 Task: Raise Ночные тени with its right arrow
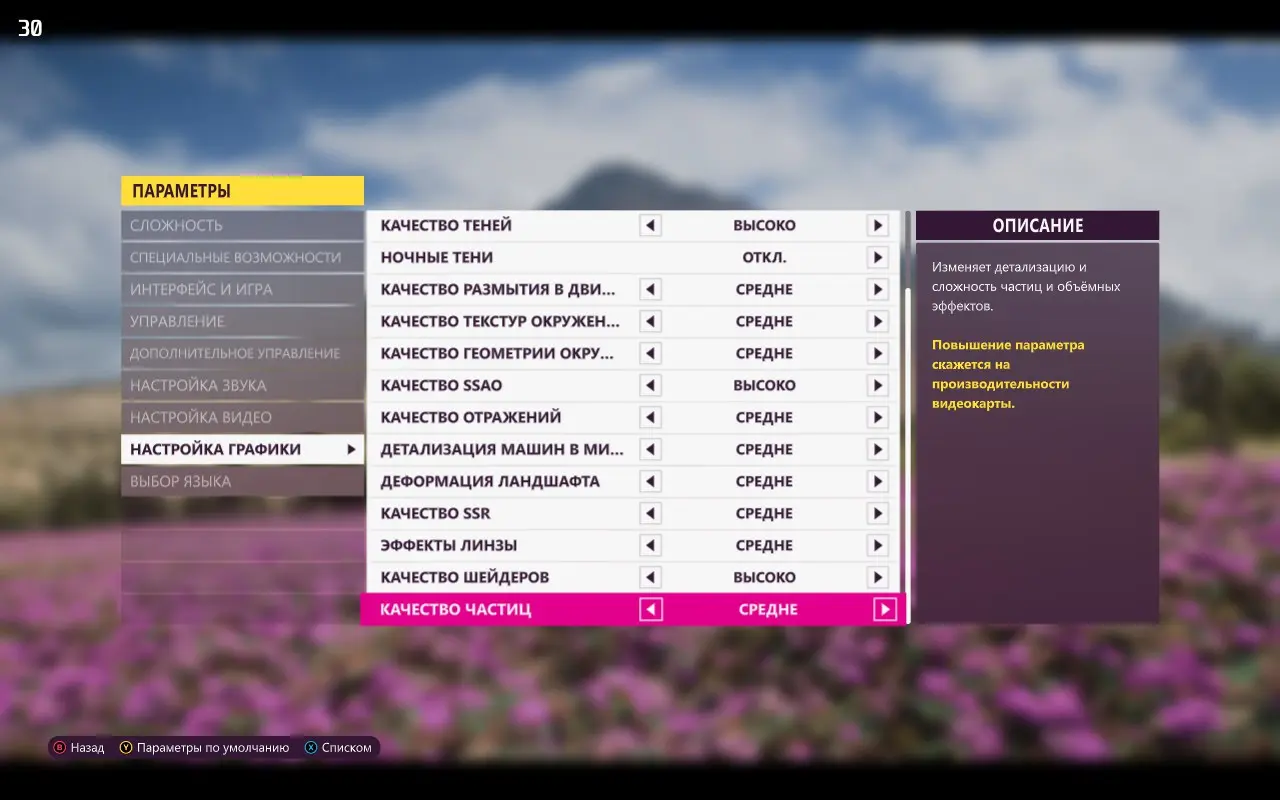878,257
